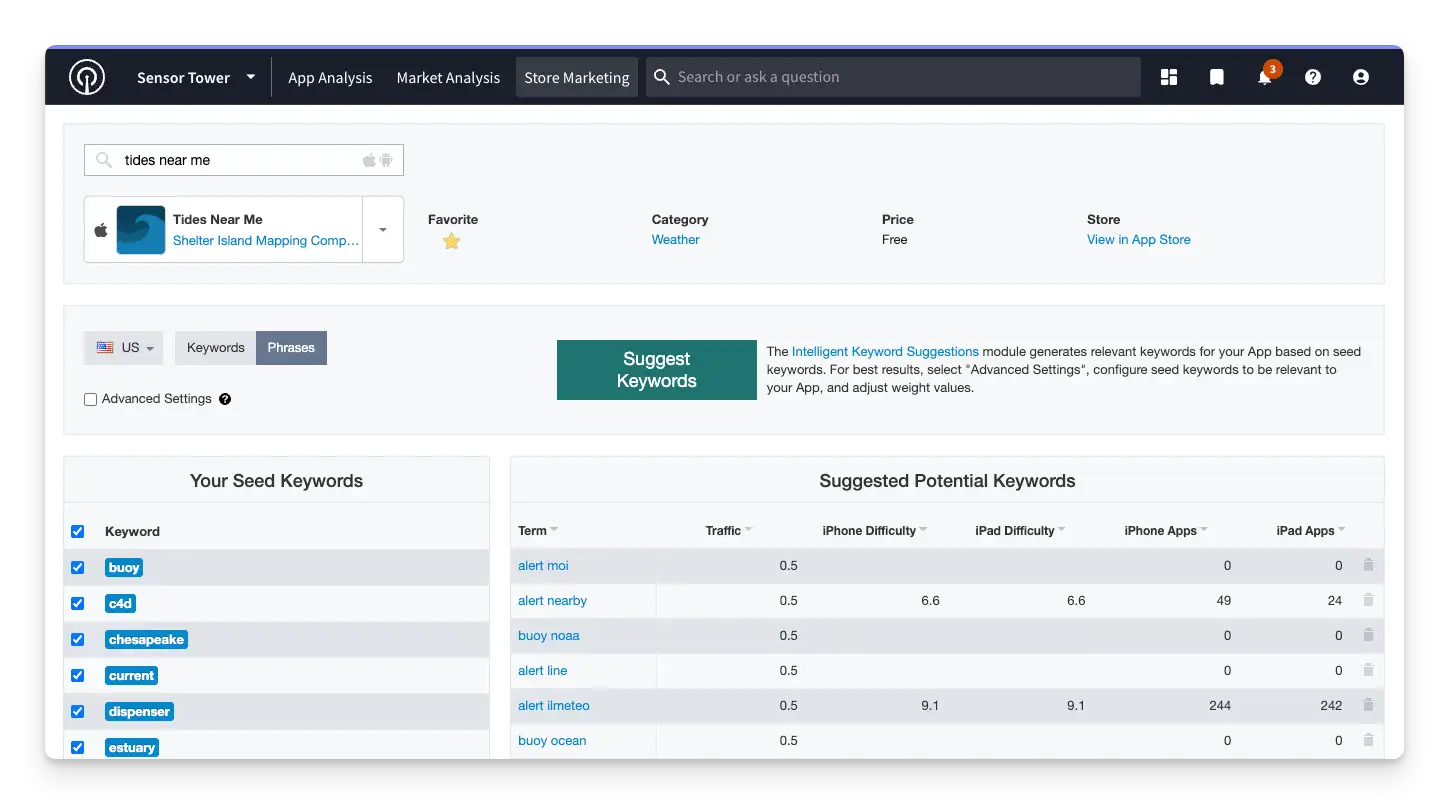1449x804 pixels.
Task: Uncheck the 'buoy' seed keyword
Action: 78,567
